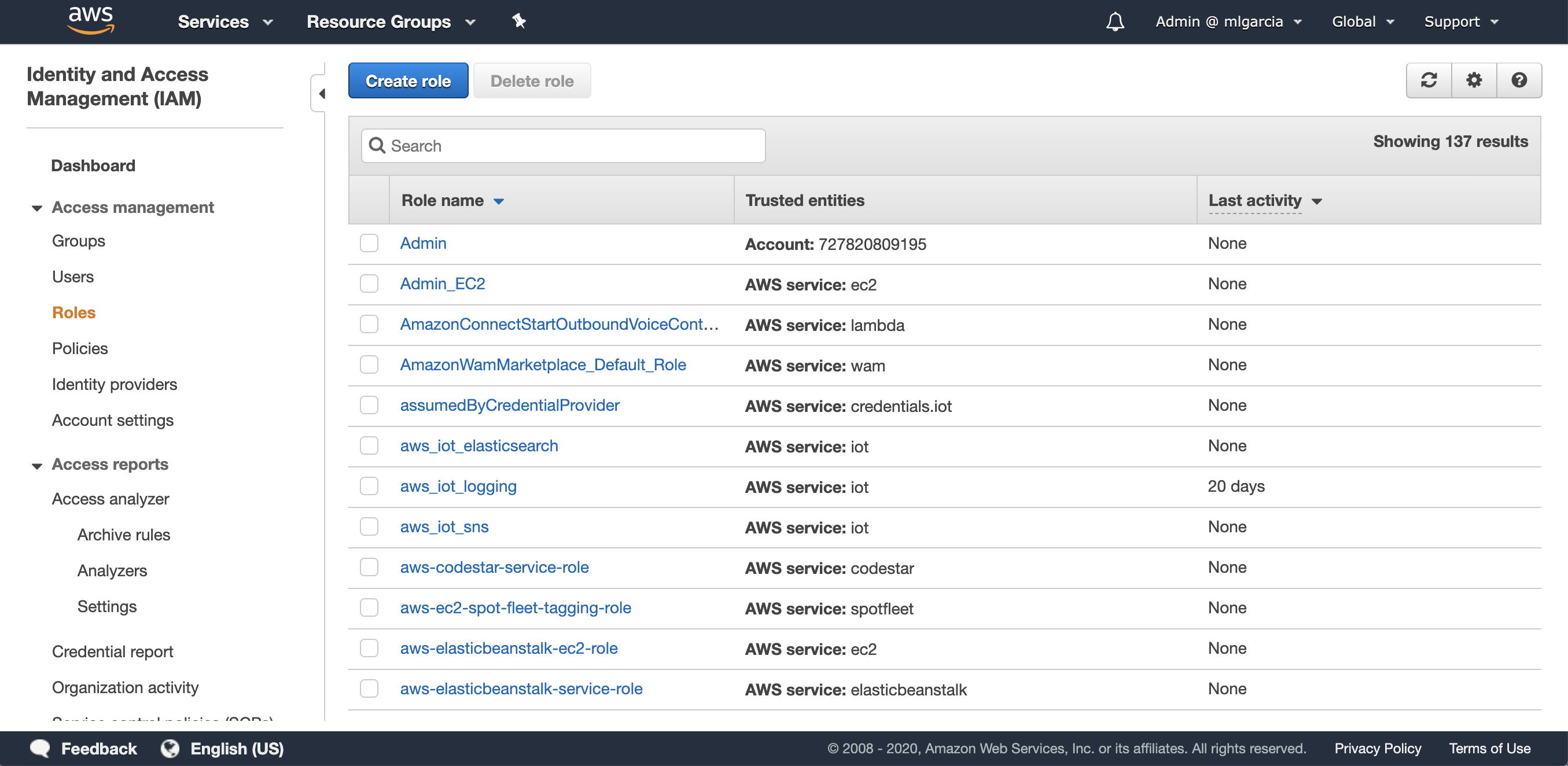Check the aws_iot_logging role checkbox

[369, 487]
